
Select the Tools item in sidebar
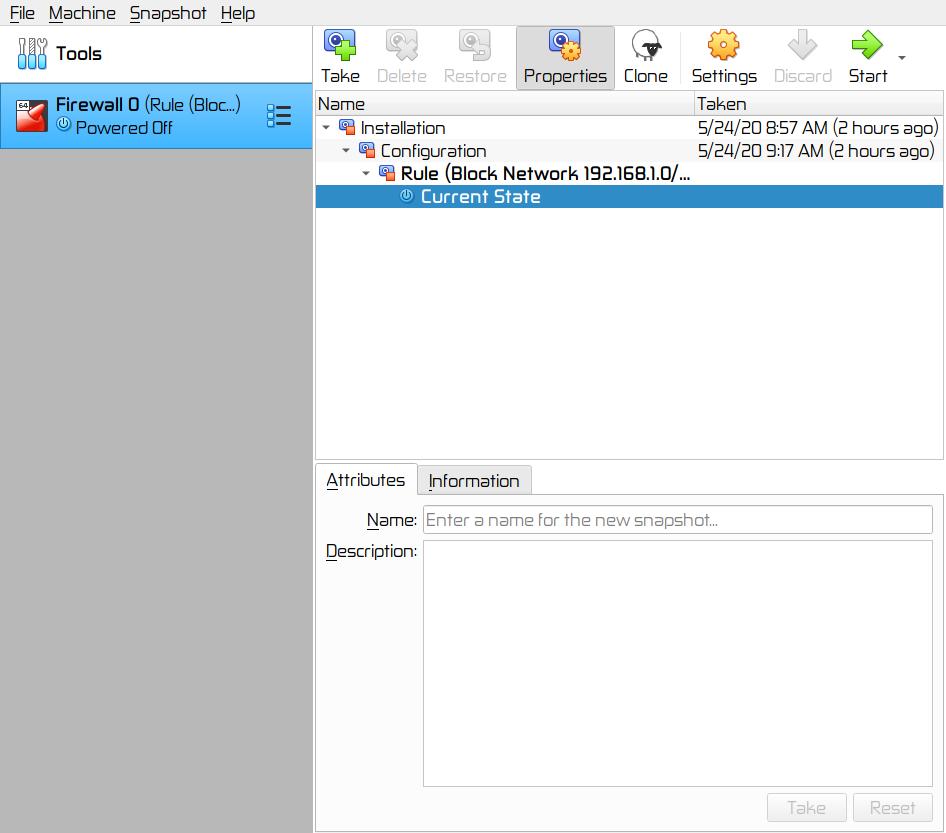tap(78, 54)
